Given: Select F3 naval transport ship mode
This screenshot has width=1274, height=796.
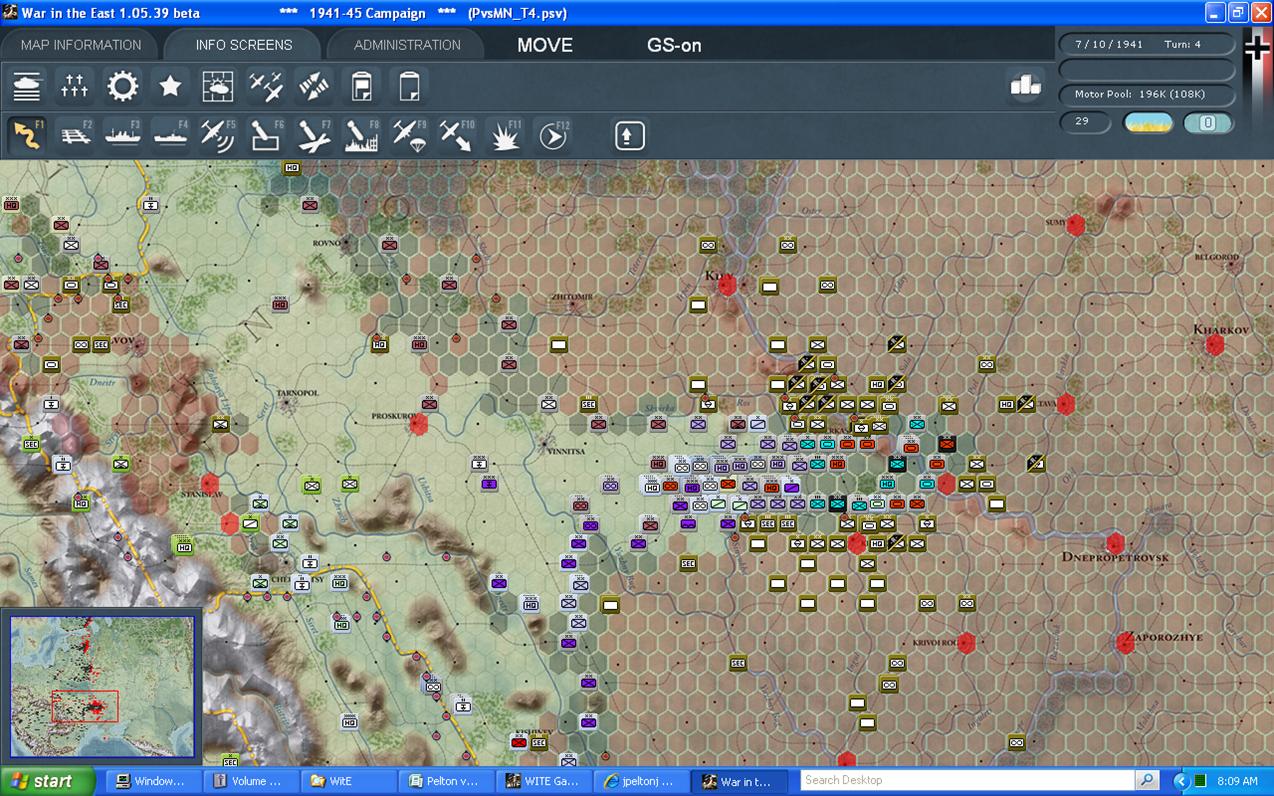Looking at the screenshot, I should coord(123,135).
